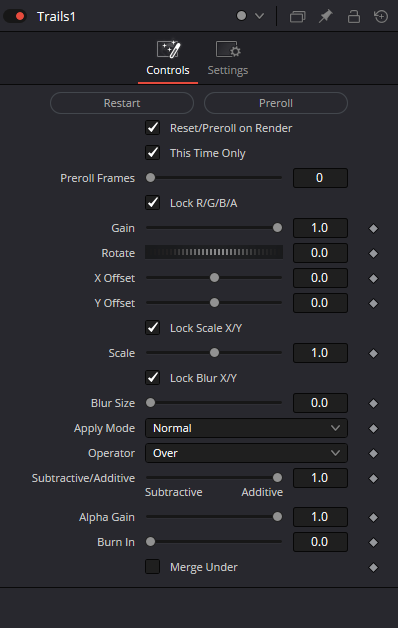Uncheck Lock Blur X/Y
This screenshot has width=398, height=628.
(x=153, y=378)
